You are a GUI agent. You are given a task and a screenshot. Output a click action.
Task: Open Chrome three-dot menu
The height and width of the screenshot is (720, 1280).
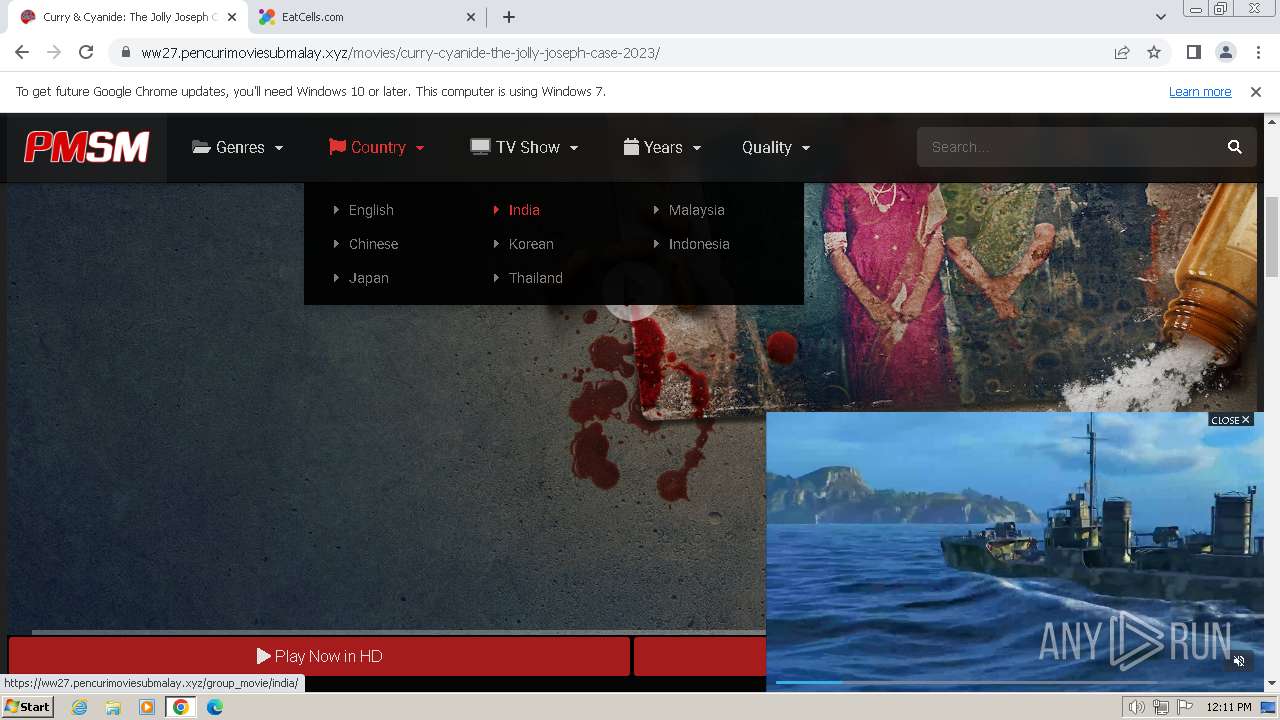(x=1257, y=52)
